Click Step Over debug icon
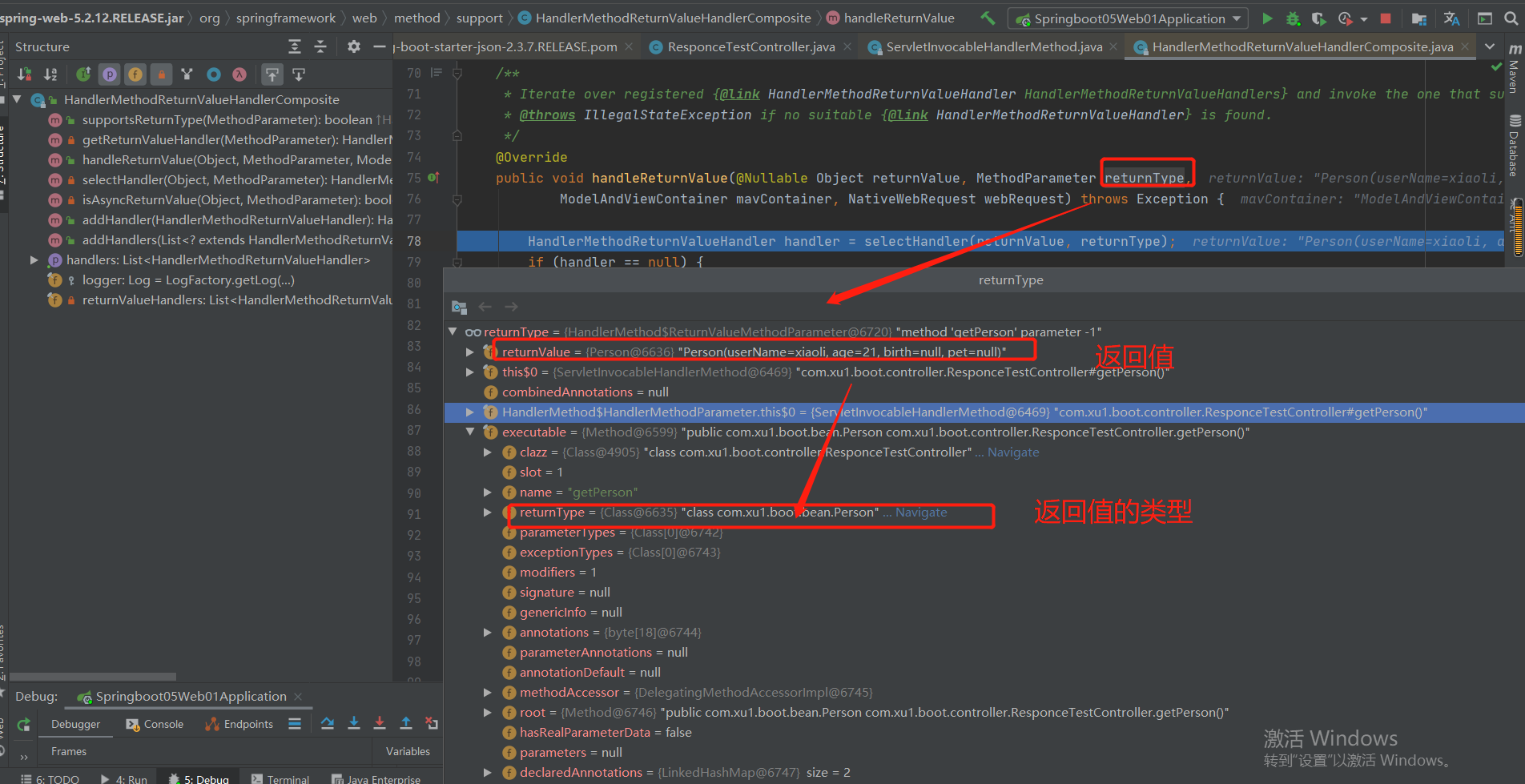Image resolution: width=1525 pixels, height=784 pixels. click(x=328, y=723)
